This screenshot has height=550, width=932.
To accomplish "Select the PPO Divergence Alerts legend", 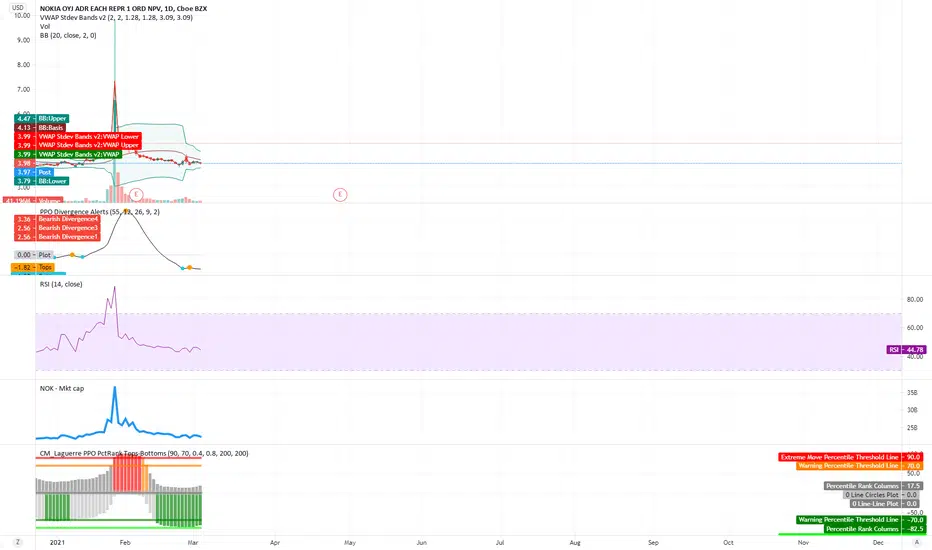I will 99,212.
